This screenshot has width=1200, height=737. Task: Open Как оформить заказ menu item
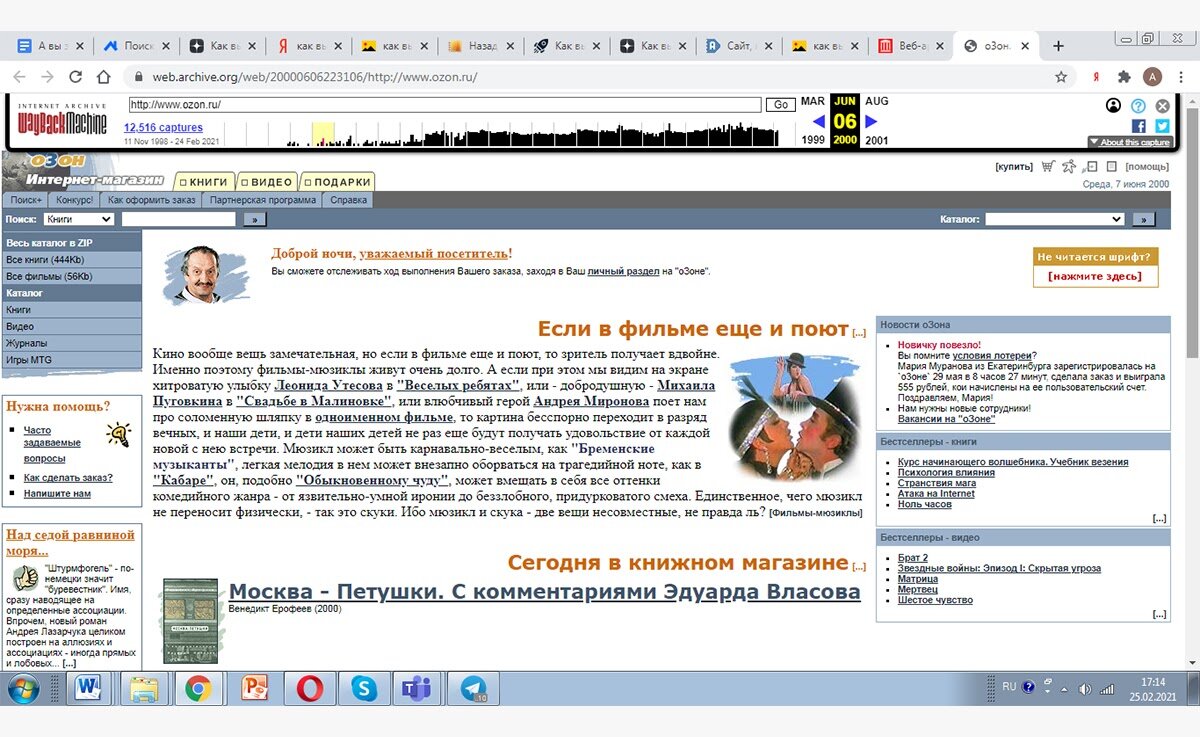click(x=152, y=200)
